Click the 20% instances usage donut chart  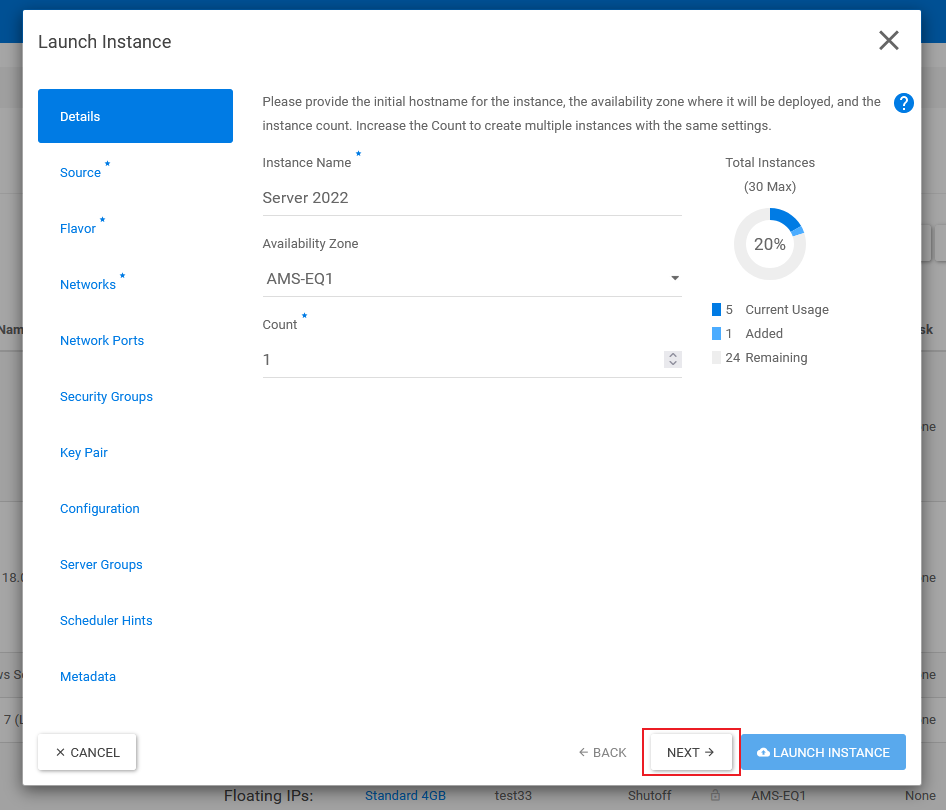(x=770, y=244)
